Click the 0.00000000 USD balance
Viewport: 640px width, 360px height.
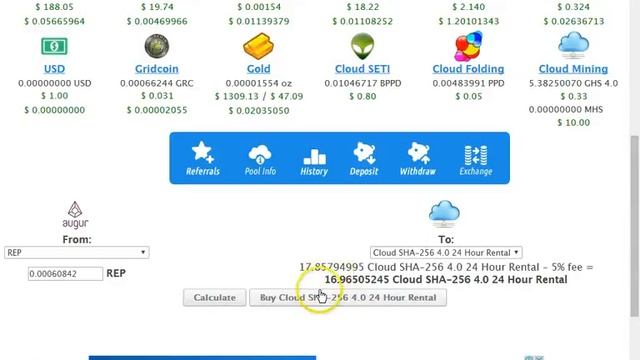click(55, 83)
